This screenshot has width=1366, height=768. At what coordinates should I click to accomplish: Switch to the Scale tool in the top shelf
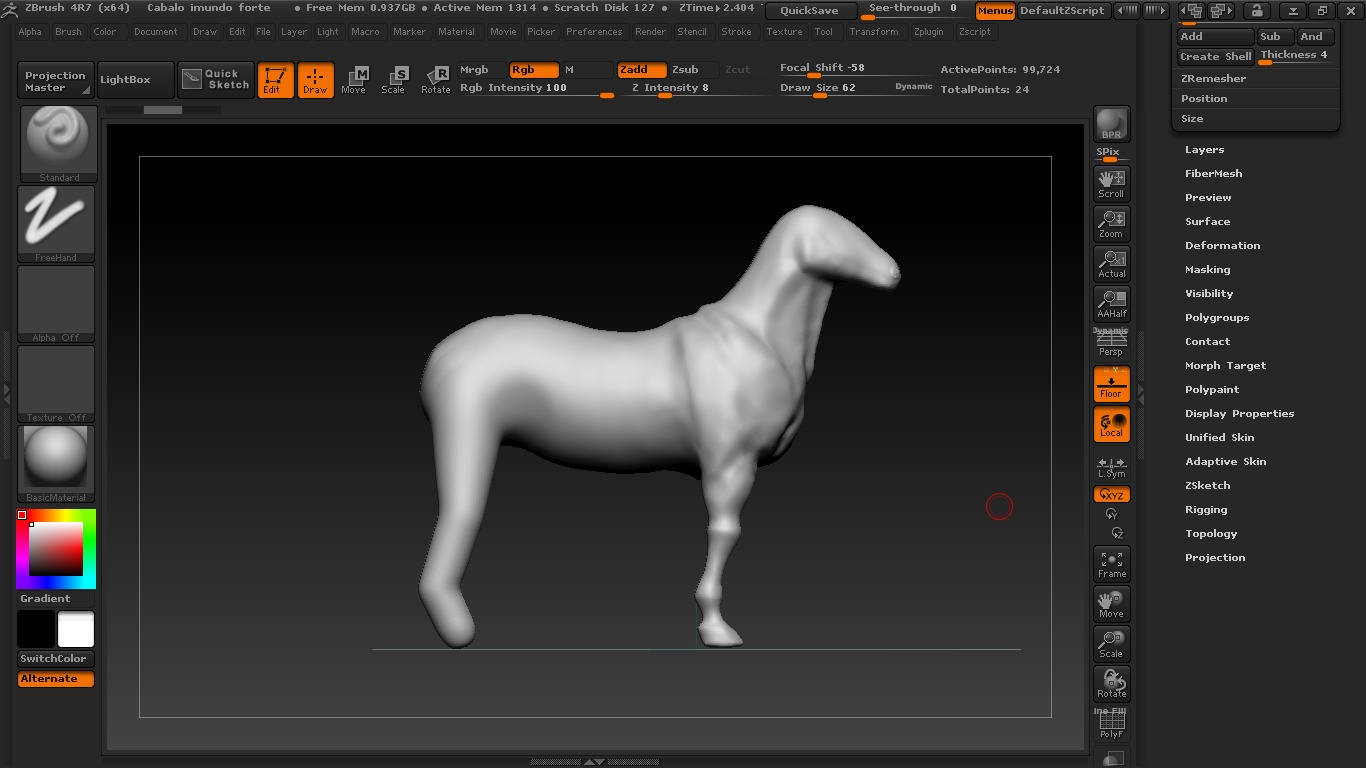click(394, 80)
